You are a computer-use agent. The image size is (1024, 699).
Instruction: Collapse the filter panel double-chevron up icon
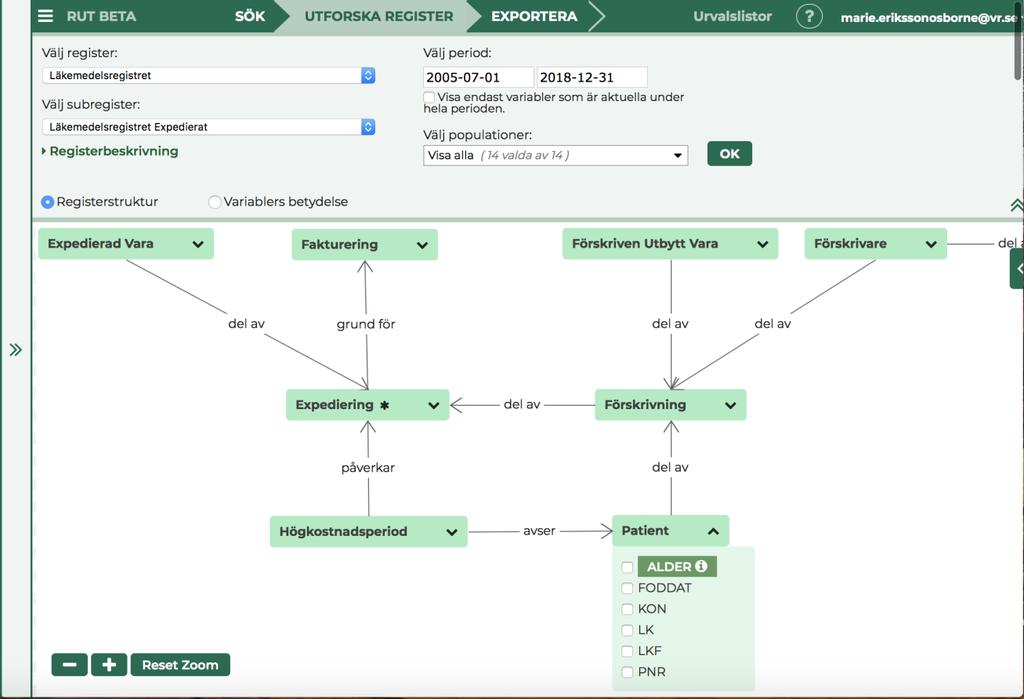pyautogui.click(x=1016, y=206)
